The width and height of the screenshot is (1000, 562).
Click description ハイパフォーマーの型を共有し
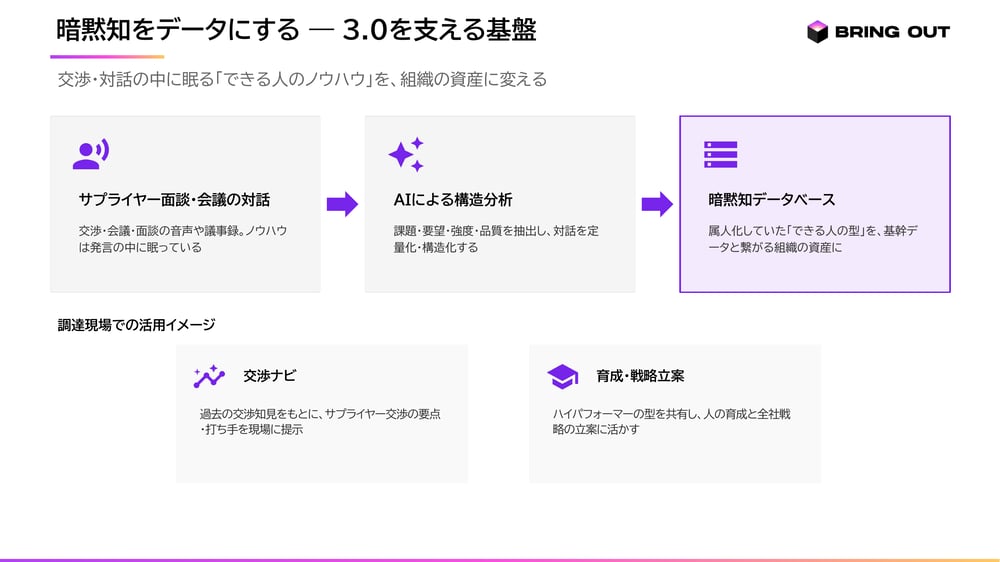coord(672,421)
